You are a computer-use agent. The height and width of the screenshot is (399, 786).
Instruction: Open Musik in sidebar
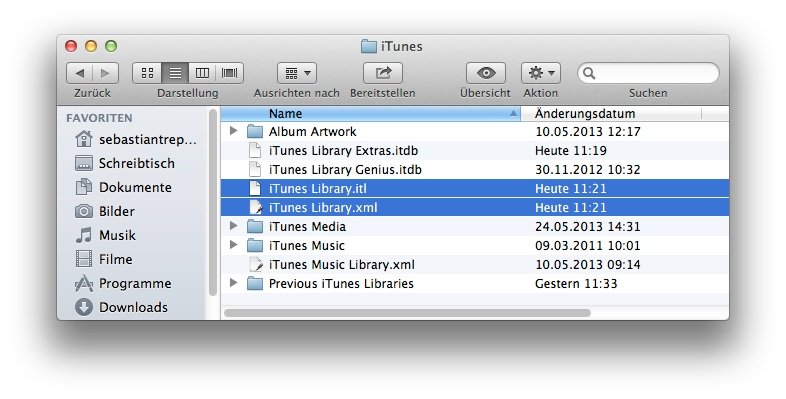[x=105, y=235]
